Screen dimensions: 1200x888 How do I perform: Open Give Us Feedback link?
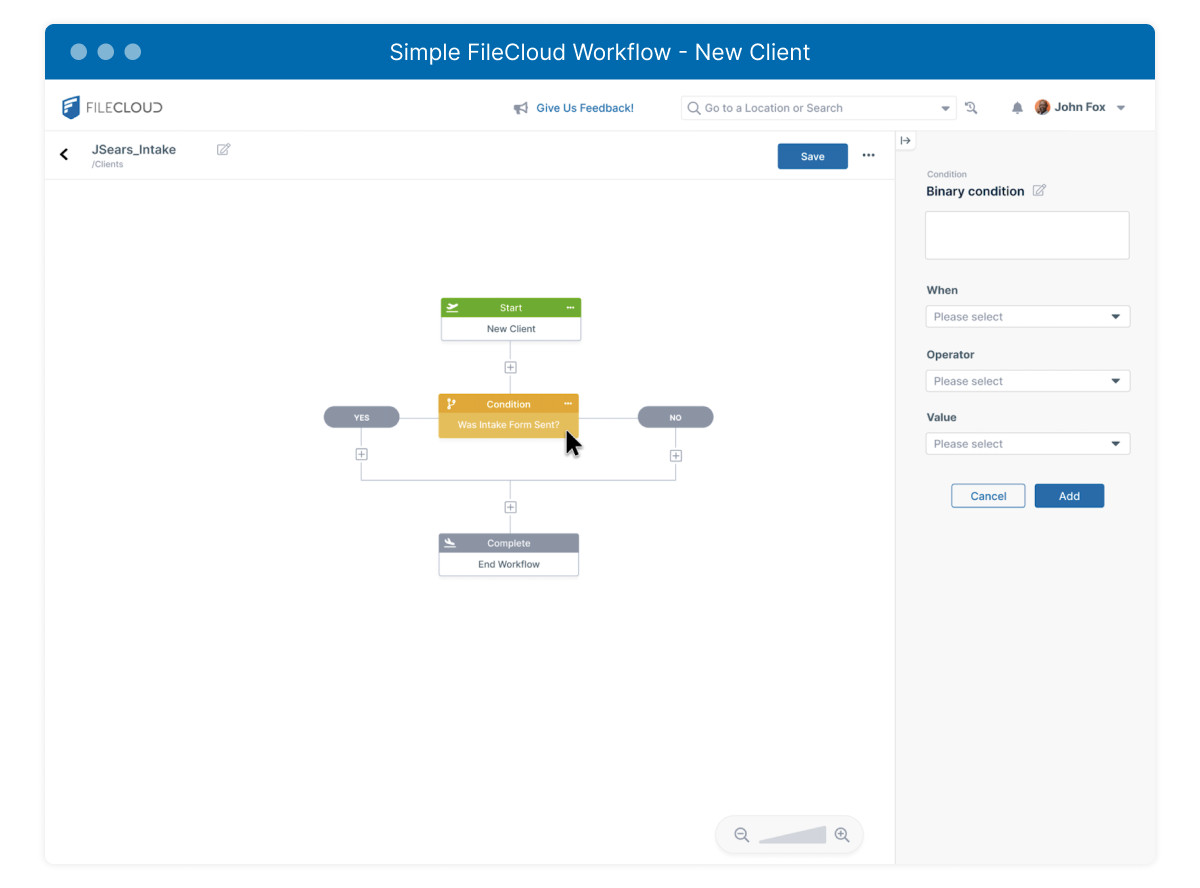585,108
